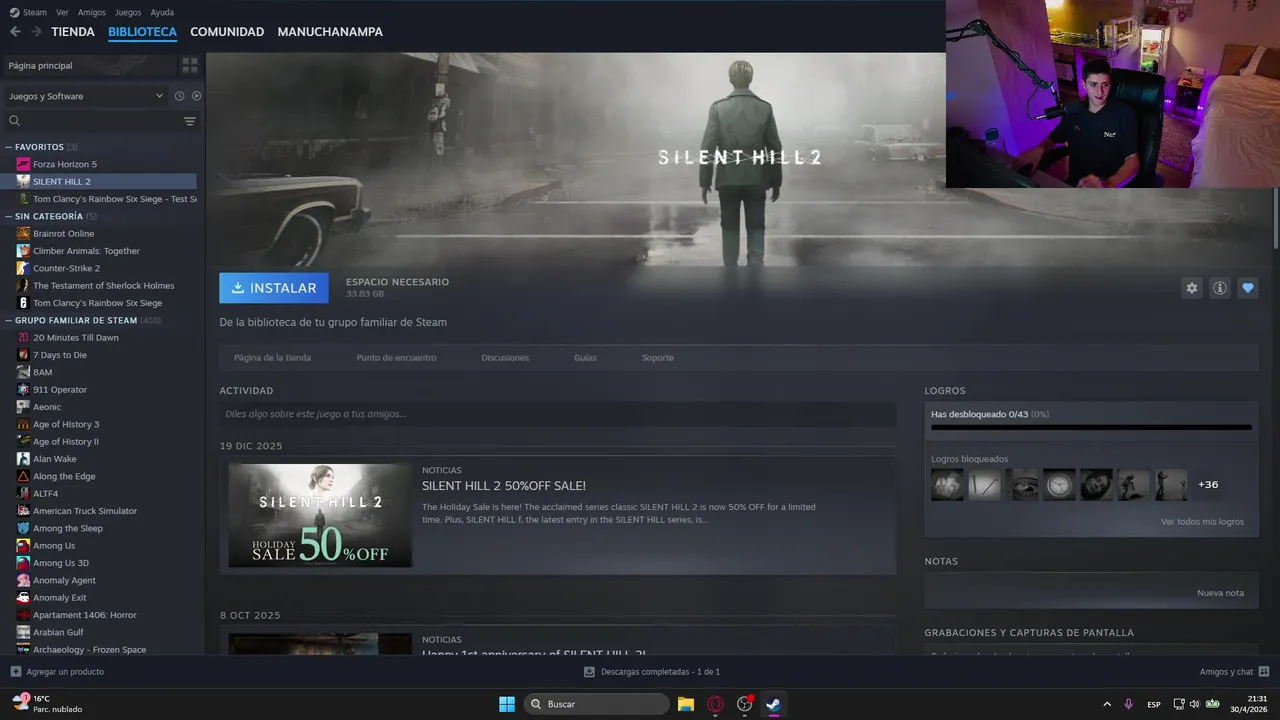Open Amigos y chat

[x=1234, y=672]
